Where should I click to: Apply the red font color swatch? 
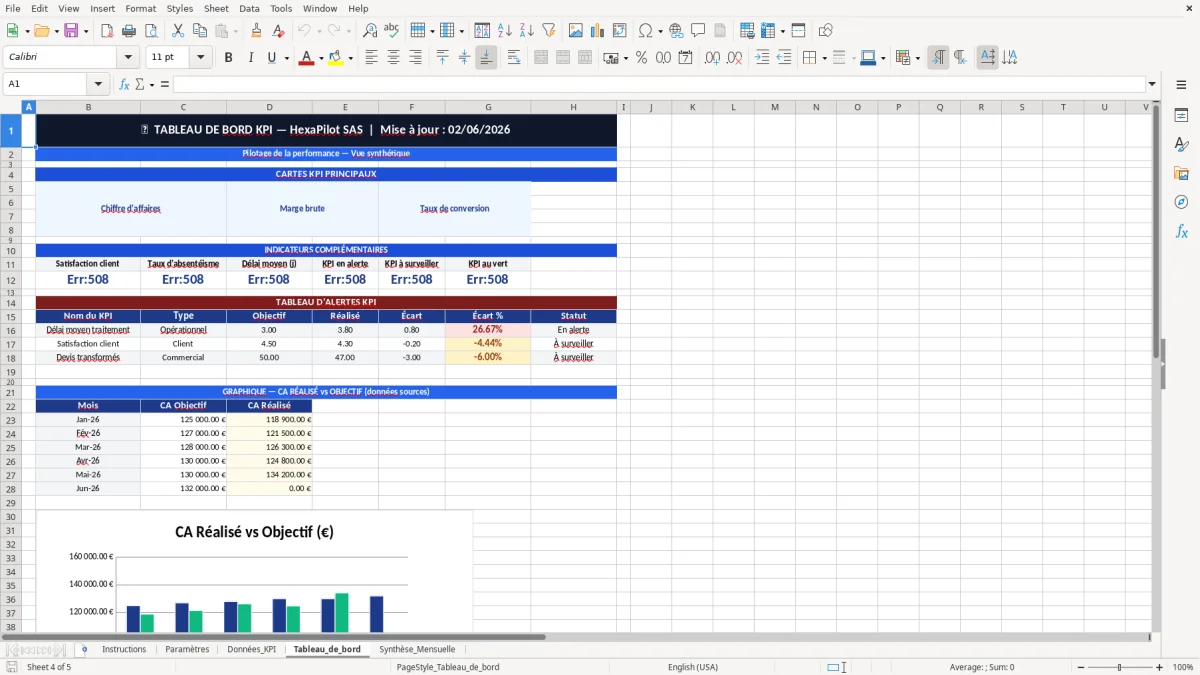coord(305,58)
